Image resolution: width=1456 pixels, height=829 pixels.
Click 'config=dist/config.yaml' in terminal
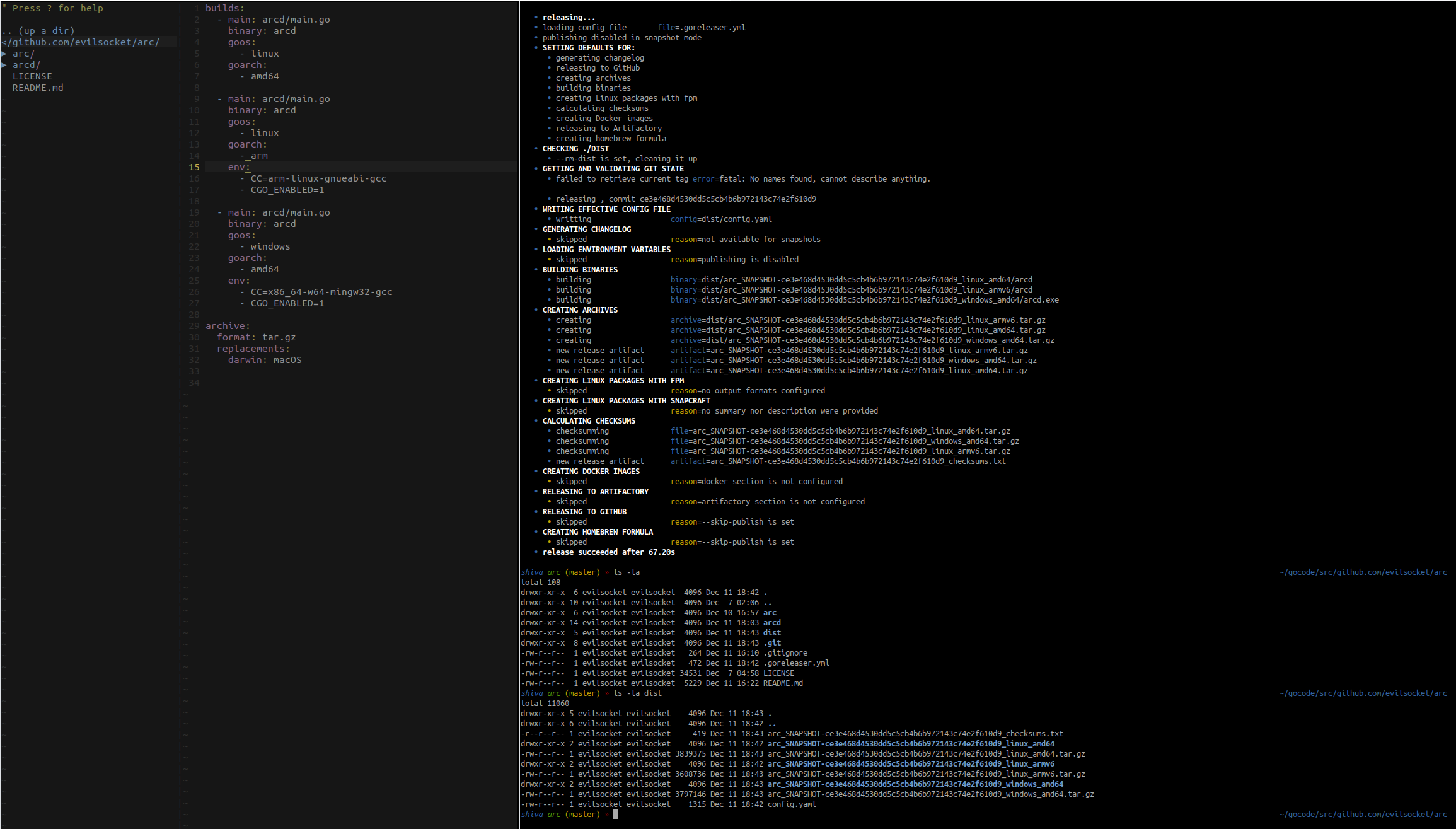click(721, 219)
